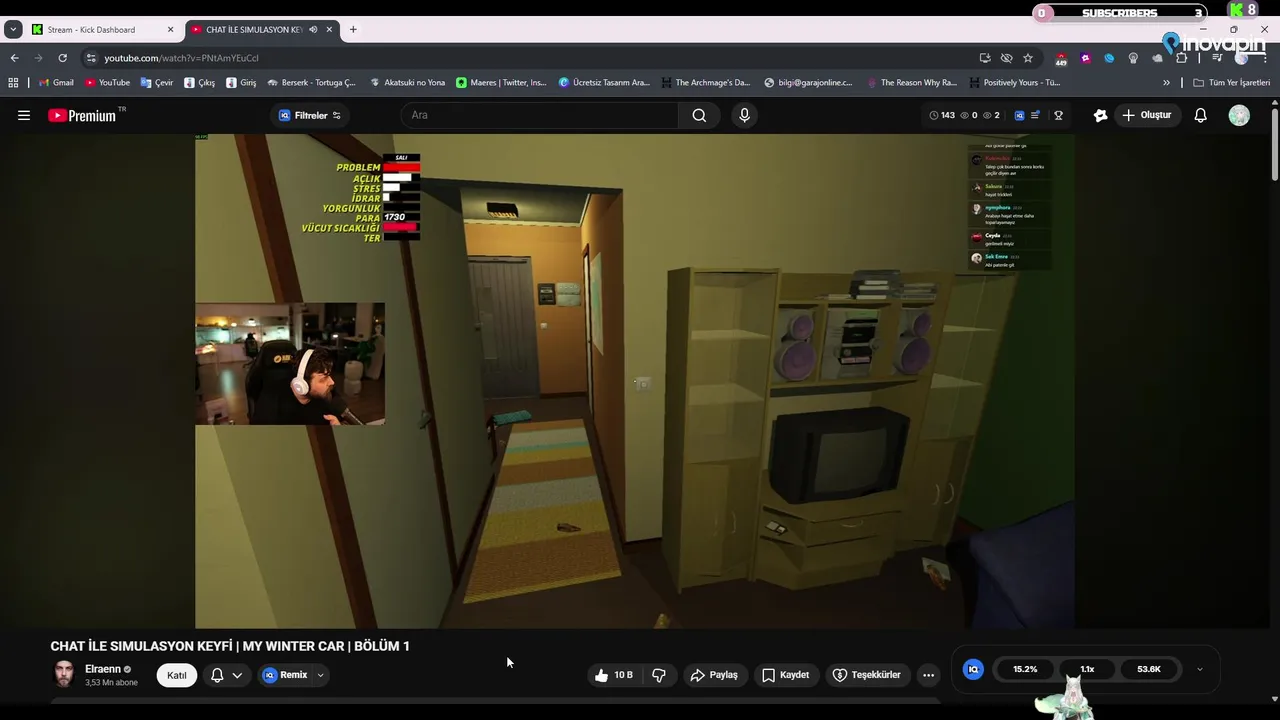Viewport: 1280px width, 720px height.
Task: Show more bookmarks with double chevron
Action: pyautogui.click(x=1166, y=83)
